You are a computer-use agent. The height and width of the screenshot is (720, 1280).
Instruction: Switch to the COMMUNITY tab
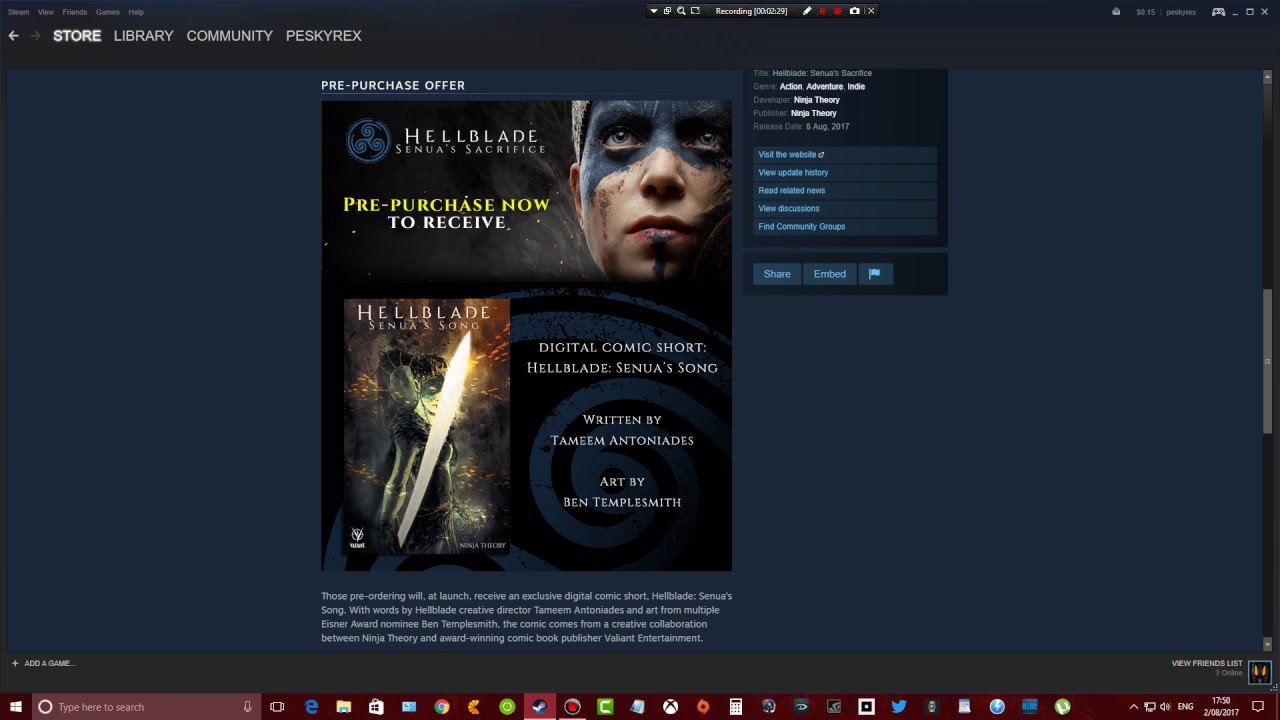pyautogui.click(x=230, y=35)
